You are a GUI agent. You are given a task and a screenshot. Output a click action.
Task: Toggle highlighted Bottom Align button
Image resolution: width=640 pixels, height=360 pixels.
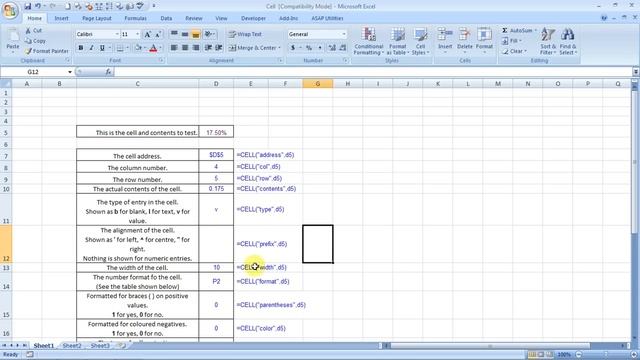click(196, 34)
